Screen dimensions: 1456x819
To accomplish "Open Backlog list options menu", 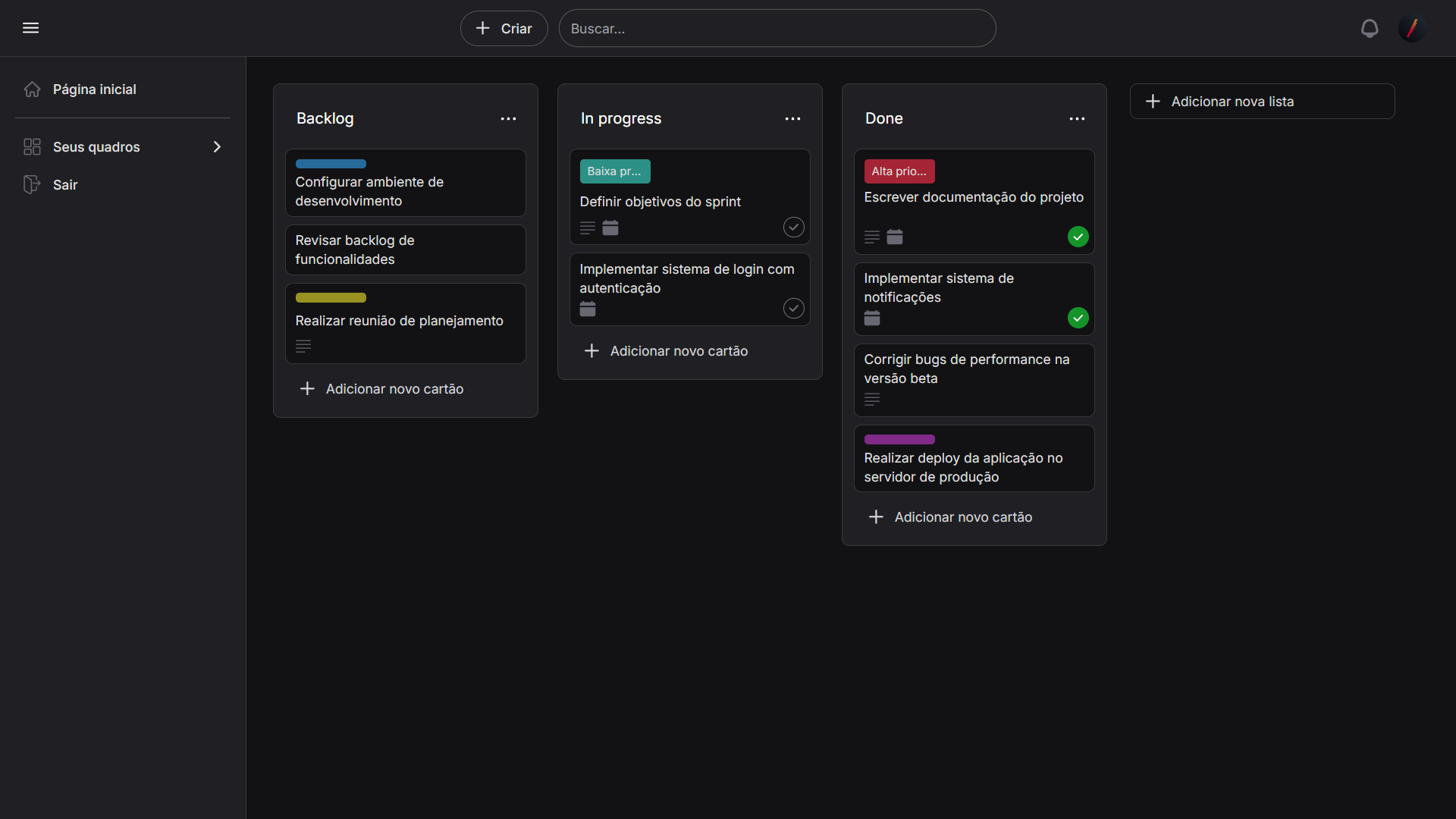I will tap(508, 119).
